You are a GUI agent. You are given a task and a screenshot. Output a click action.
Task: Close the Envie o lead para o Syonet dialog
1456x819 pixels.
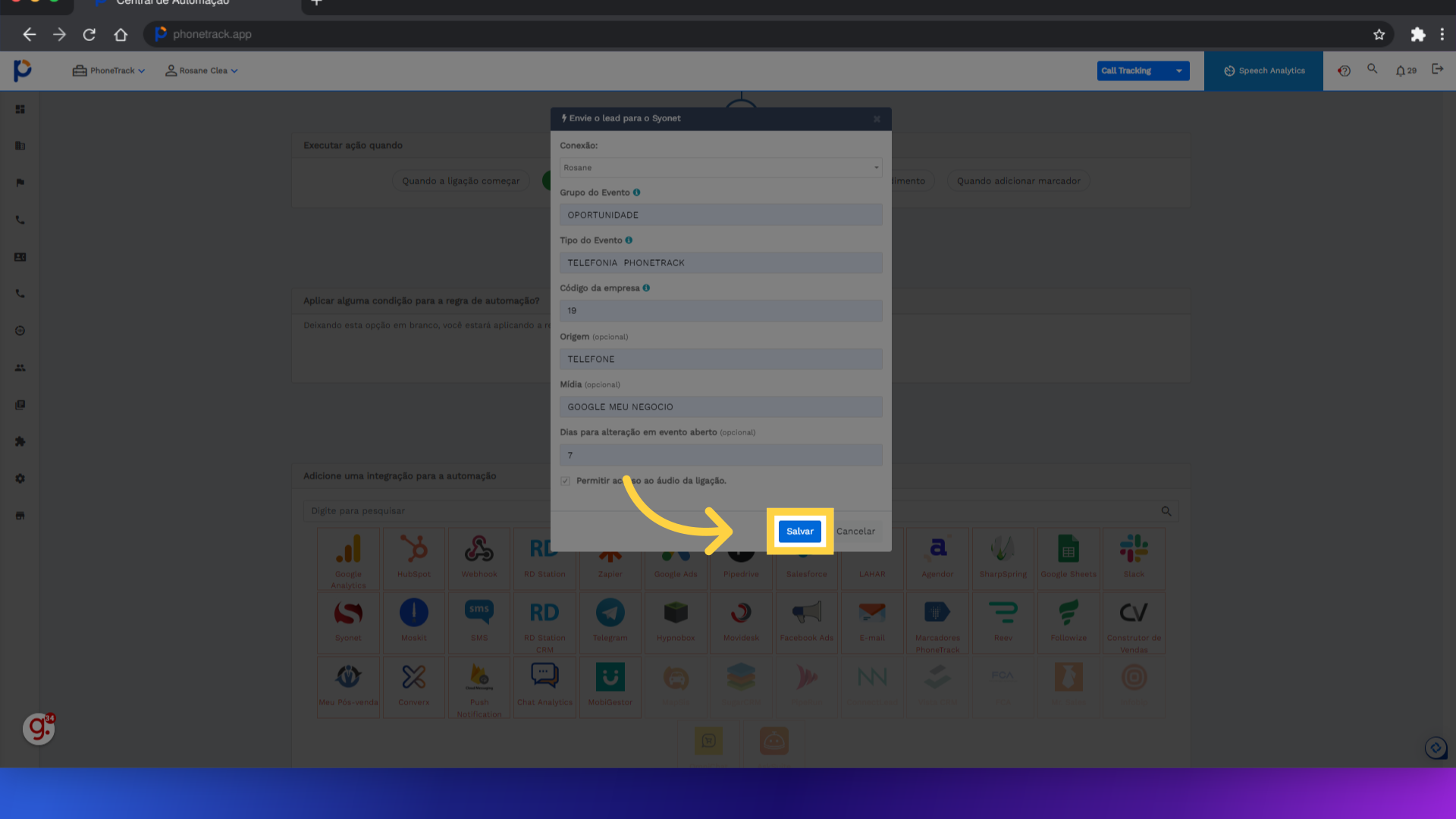click(877, 118)
